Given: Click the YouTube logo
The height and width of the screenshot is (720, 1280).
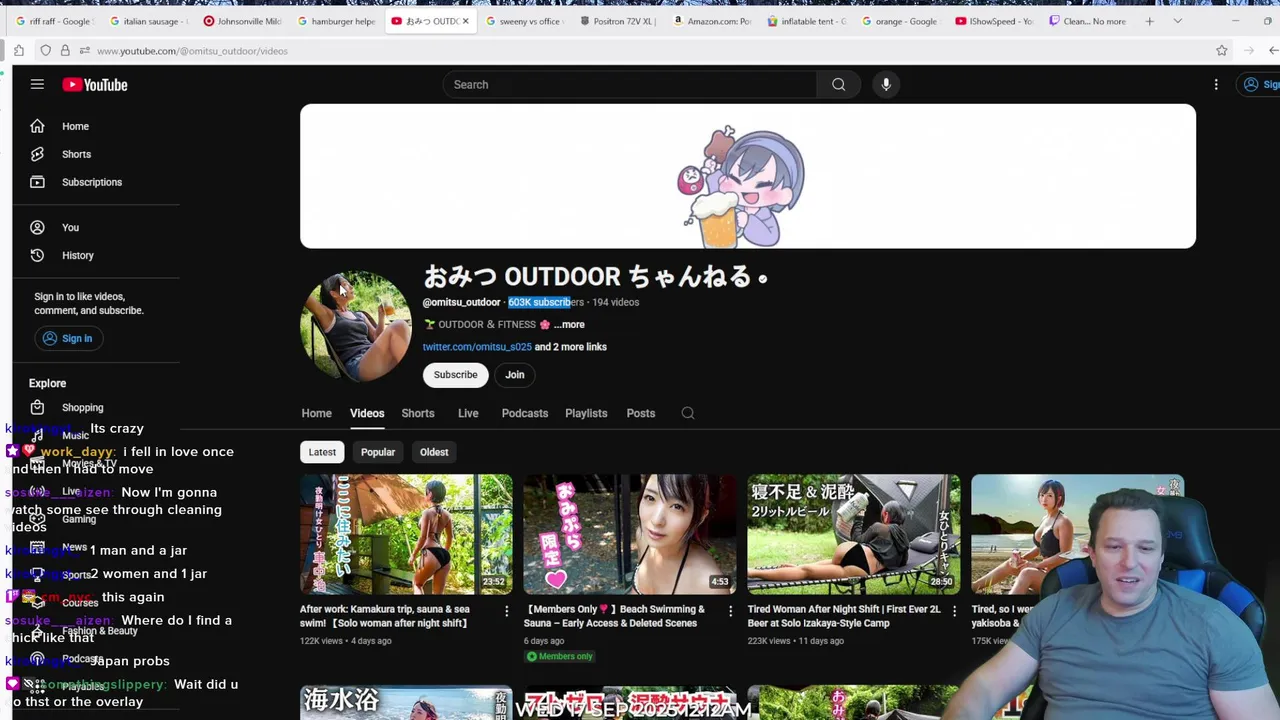Looking at the screenshot, I should coord(95,85).
